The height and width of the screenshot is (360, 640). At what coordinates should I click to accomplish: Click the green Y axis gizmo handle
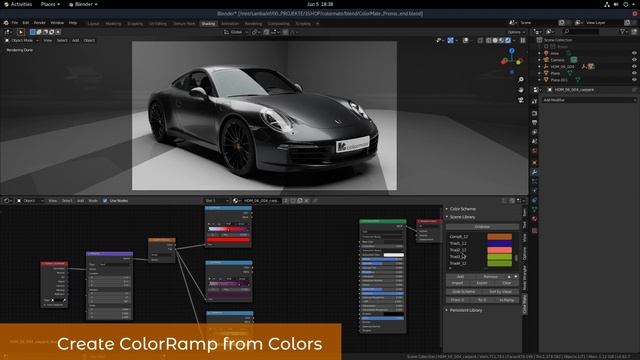point(519,61)
